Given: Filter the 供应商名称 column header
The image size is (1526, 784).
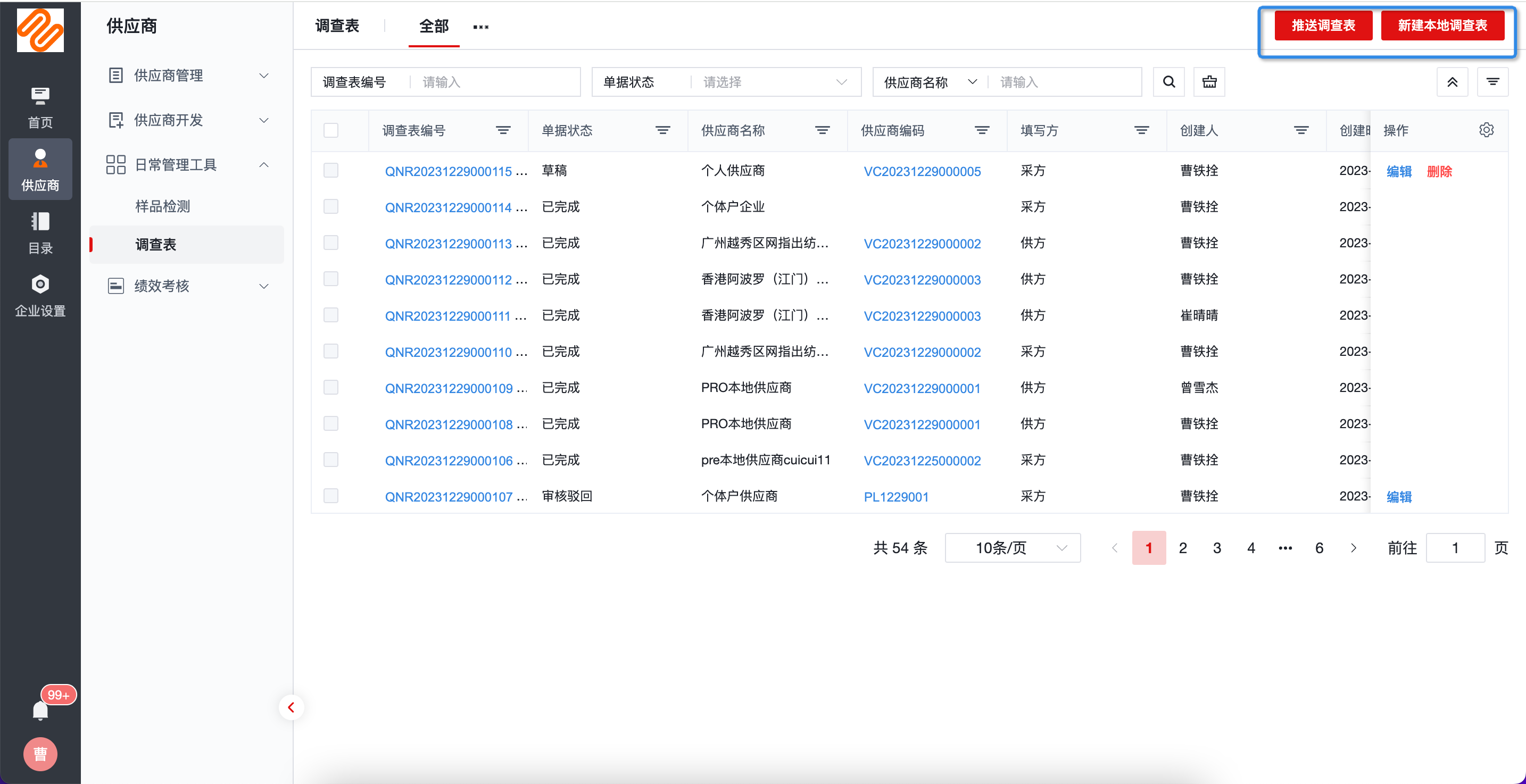Looking at the screenshot, I should 822,130.
